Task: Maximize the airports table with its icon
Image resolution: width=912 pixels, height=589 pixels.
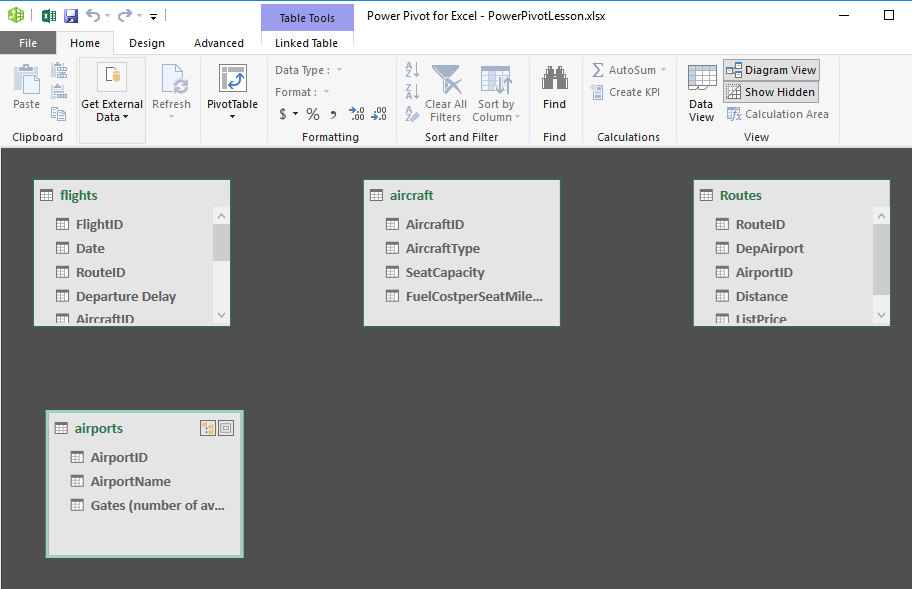Action: 226,428
